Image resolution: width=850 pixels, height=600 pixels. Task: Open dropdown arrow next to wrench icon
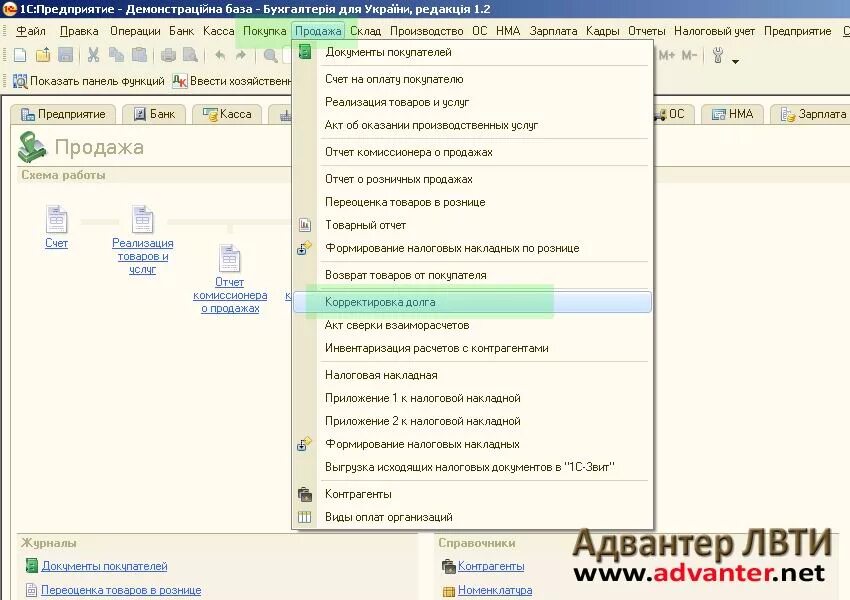[x=736, y=60]
